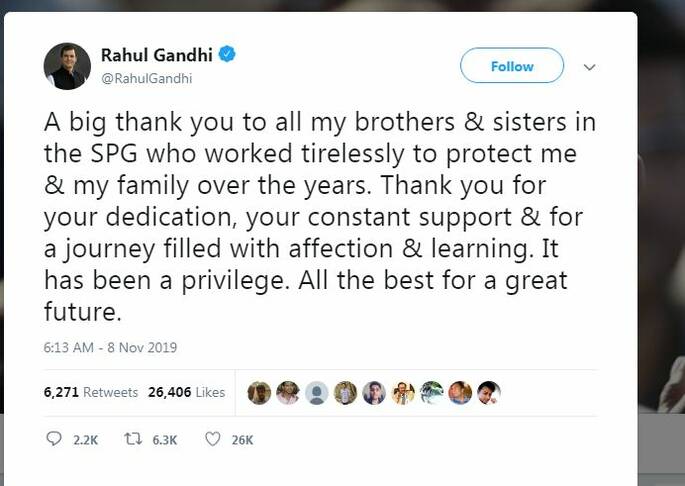
Task: Open Rahul Gandhi's profile picture
Action: pyautogui.click(x=67, y=66)
